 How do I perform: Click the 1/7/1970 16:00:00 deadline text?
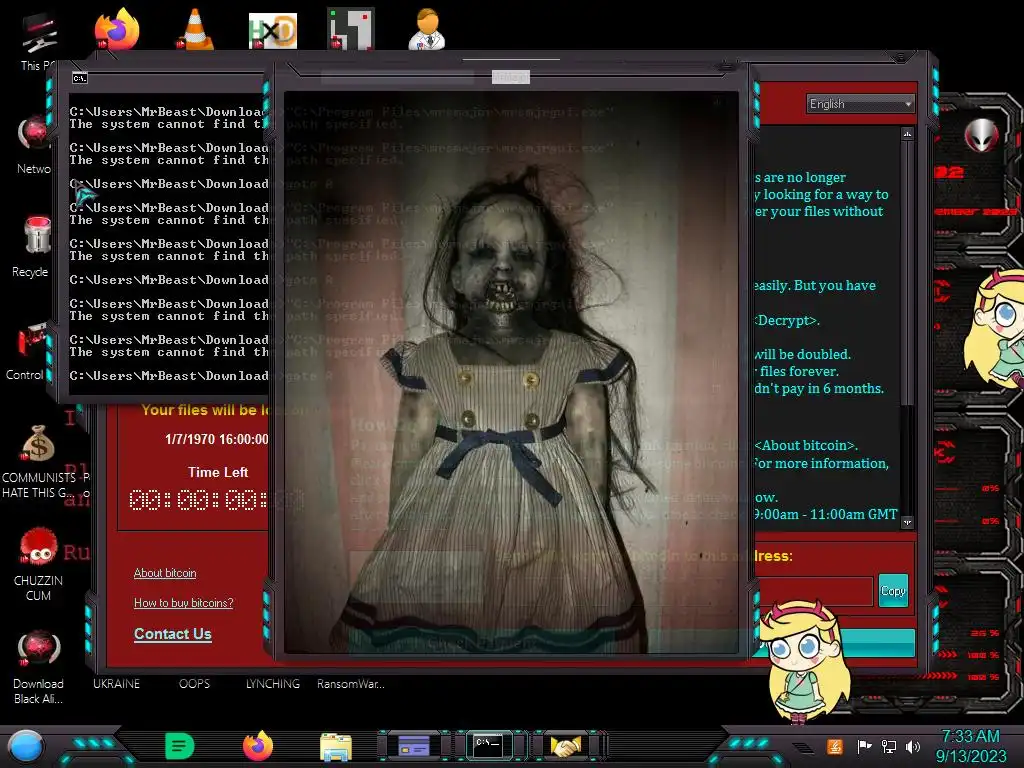tap(216, 439)
